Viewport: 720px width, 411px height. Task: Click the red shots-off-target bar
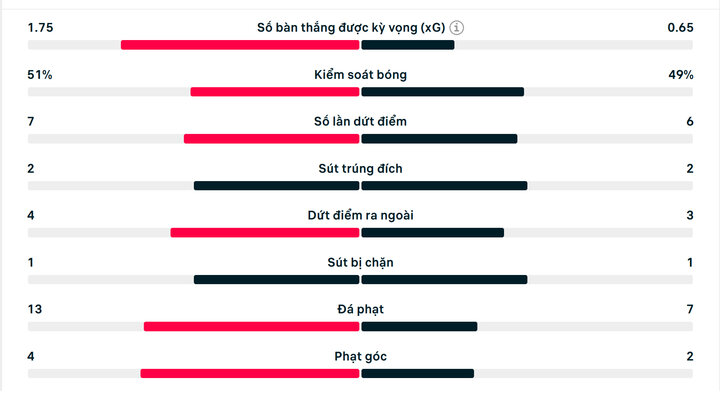264,233
